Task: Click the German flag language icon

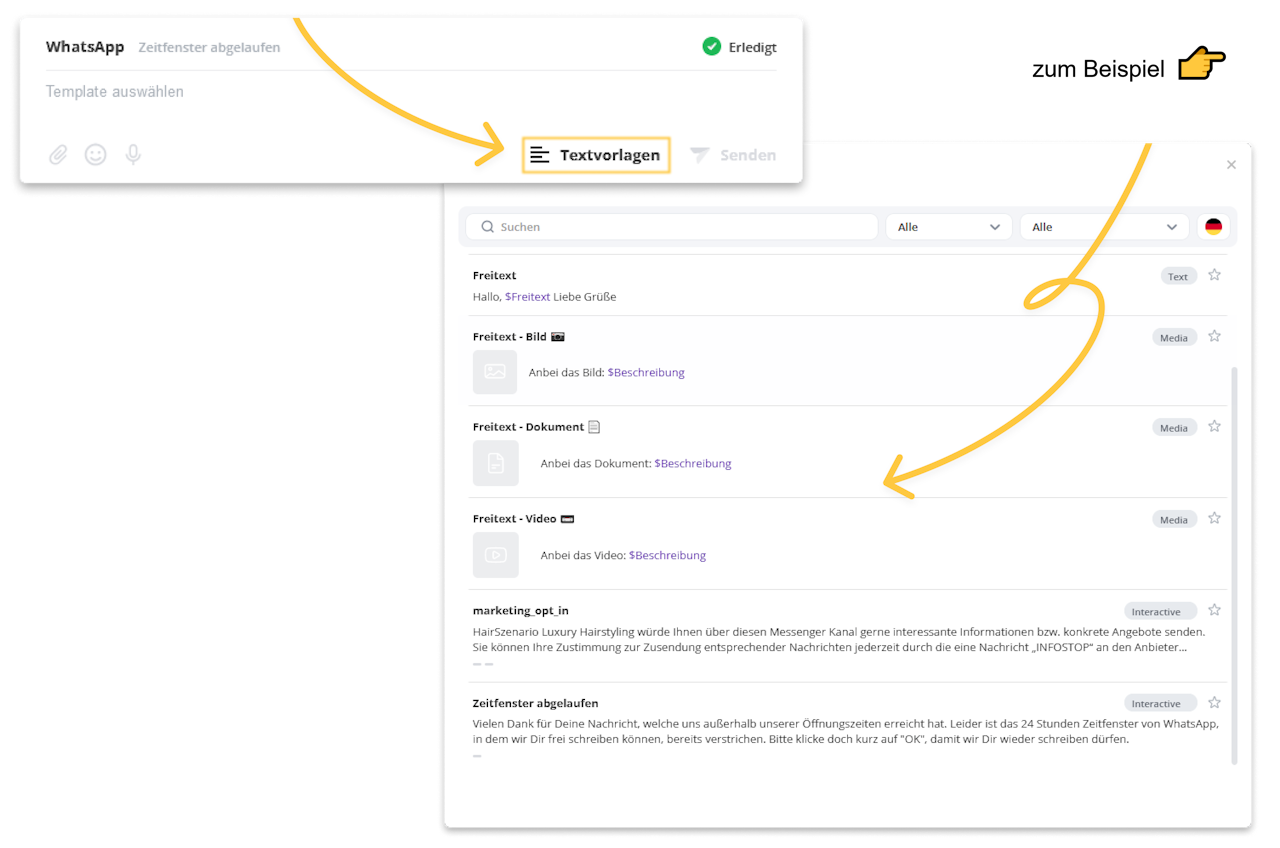Action: point(1214,227)
